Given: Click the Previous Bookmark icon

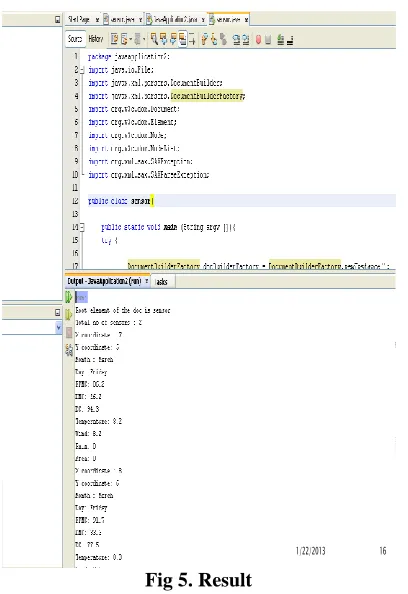Looking at the screenshot, I should tap(204, 39).
